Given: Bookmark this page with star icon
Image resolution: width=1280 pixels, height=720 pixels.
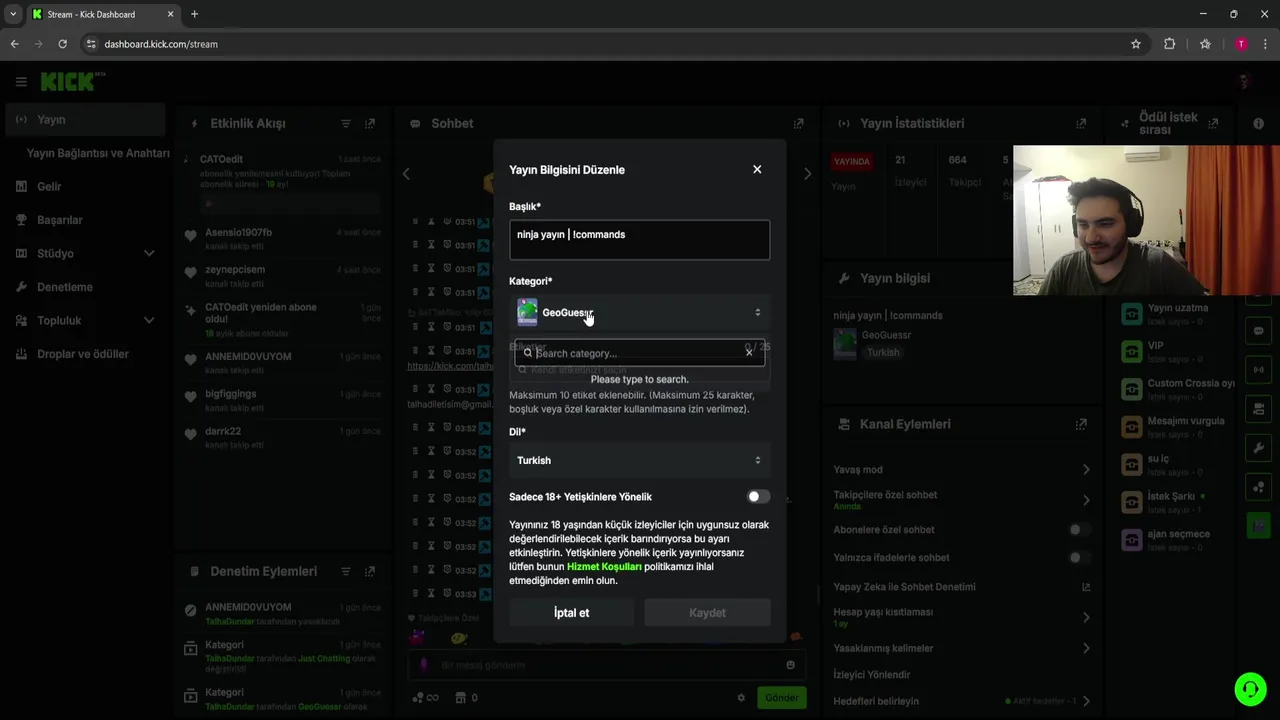Looking at the screenshot, I should (x=1136, y=44).
